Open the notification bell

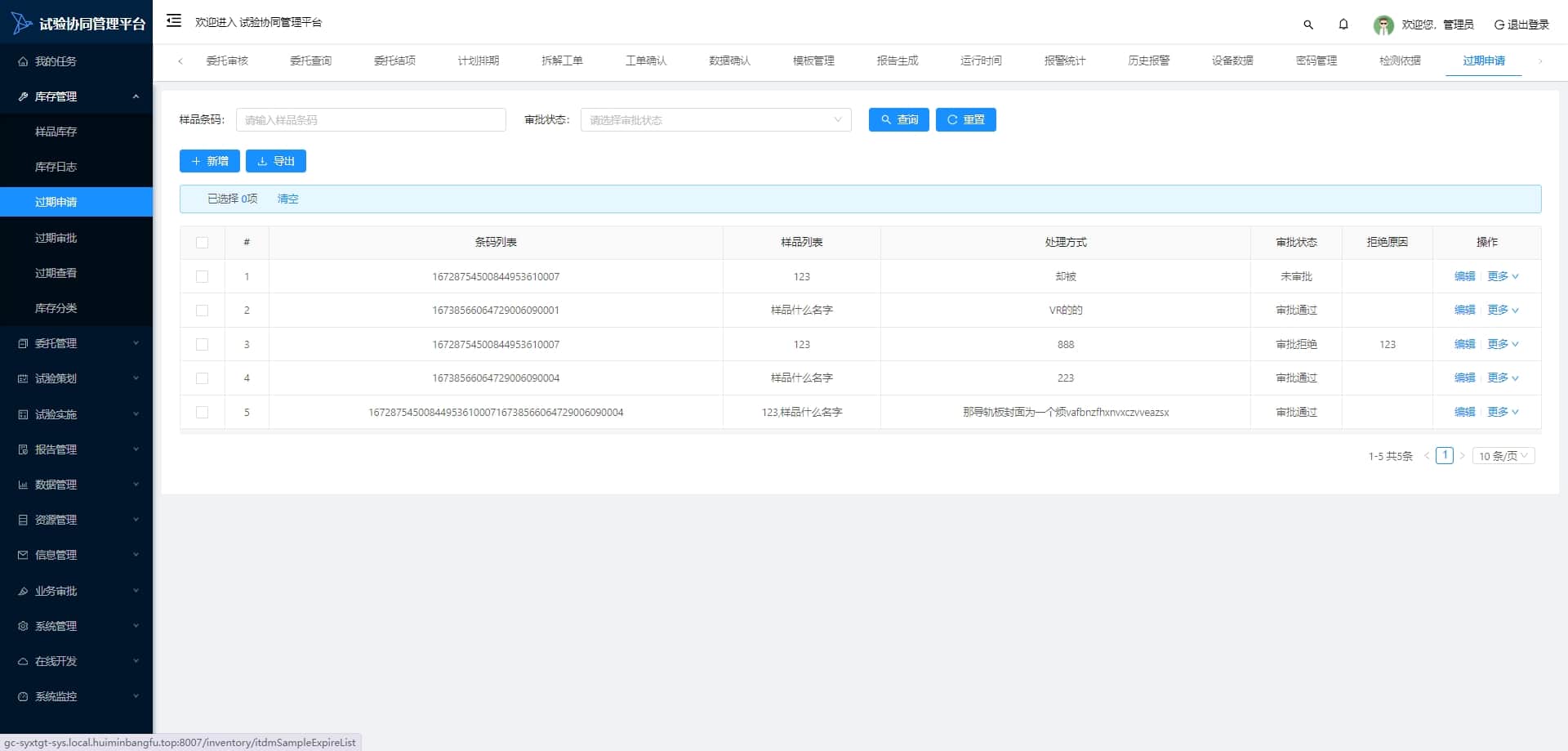pyautogui.click(x=1343, y=25)
